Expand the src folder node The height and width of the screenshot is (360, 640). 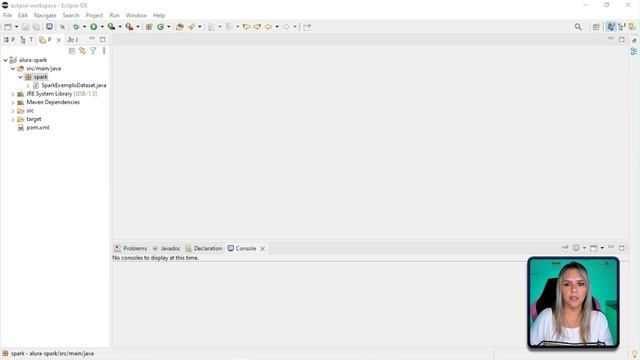click(13, 111)
